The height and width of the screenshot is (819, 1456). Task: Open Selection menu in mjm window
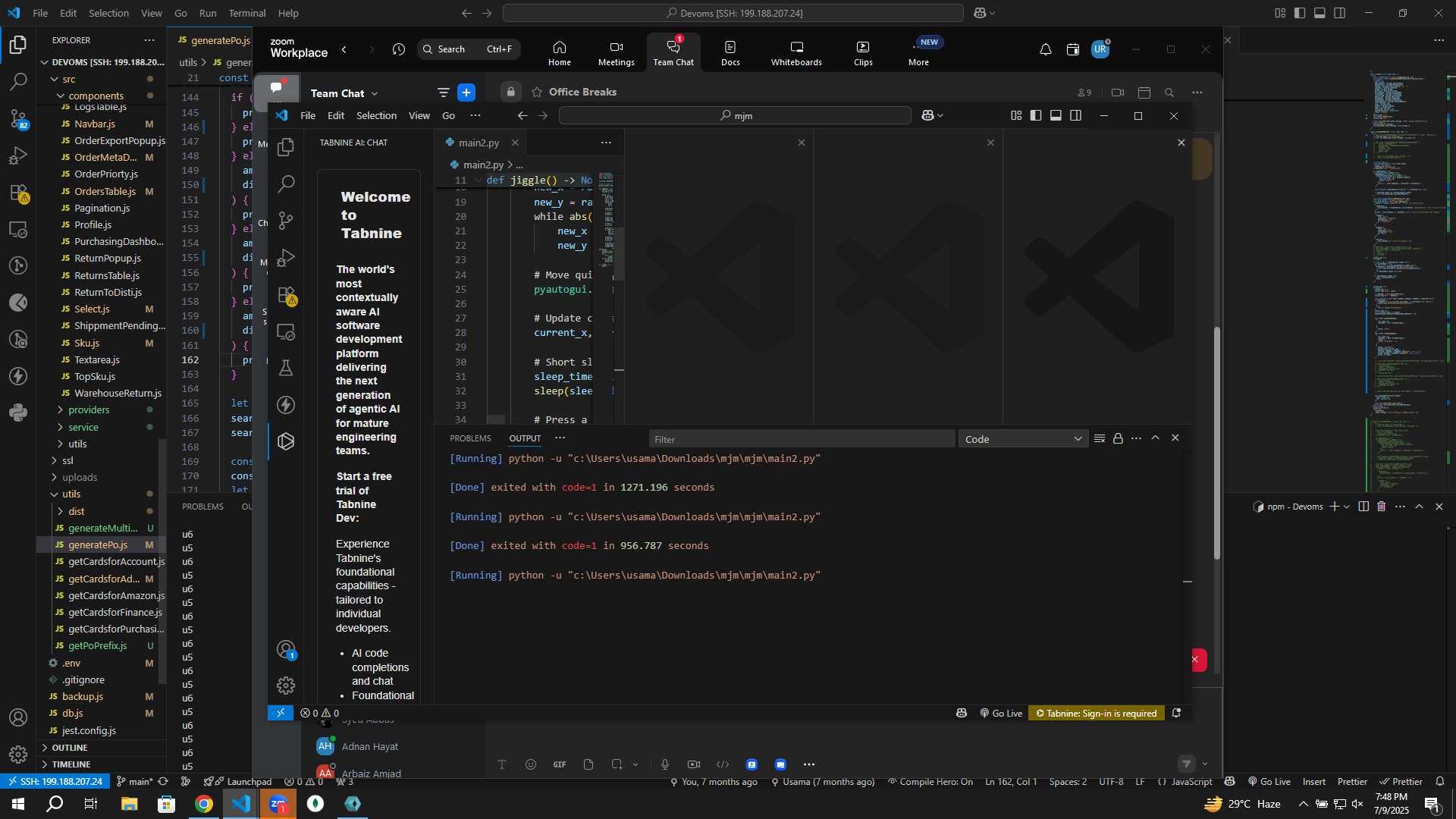pos(376,116)
